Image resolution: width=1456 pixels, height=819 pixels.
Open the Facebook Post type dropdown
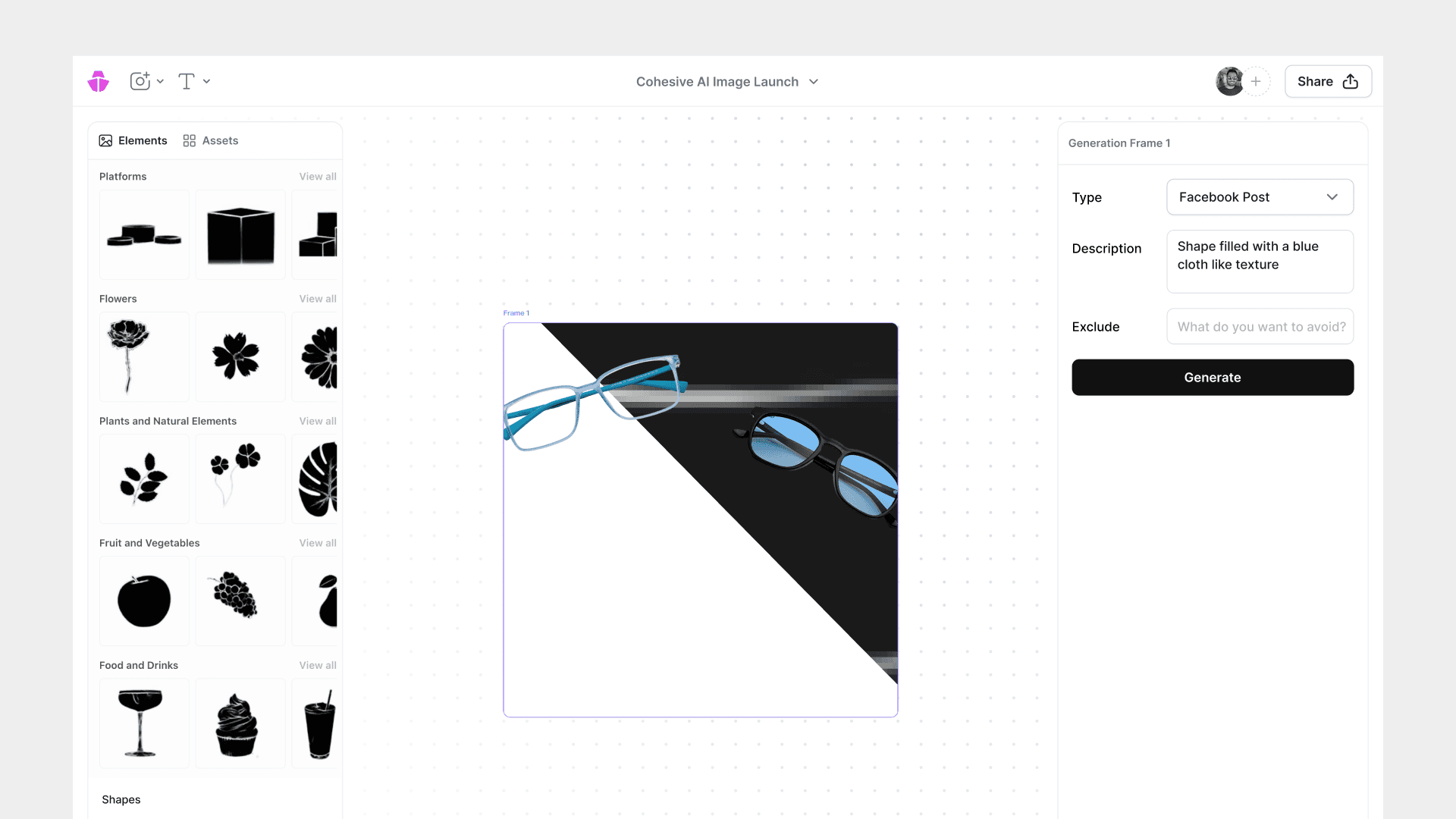coord(1260,197)
